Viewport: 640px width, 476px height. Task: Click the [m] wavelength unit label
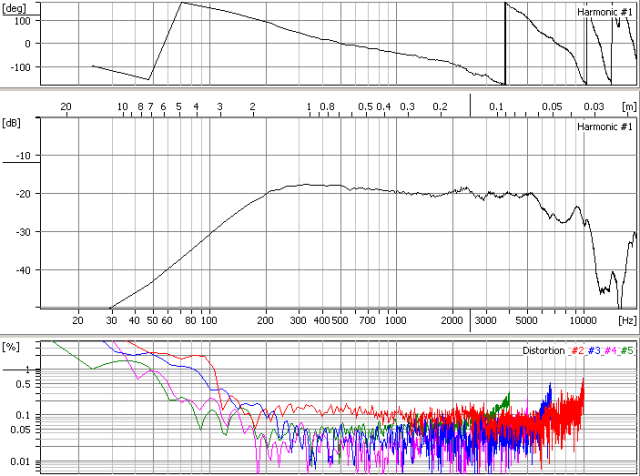(x=627, y=106)
